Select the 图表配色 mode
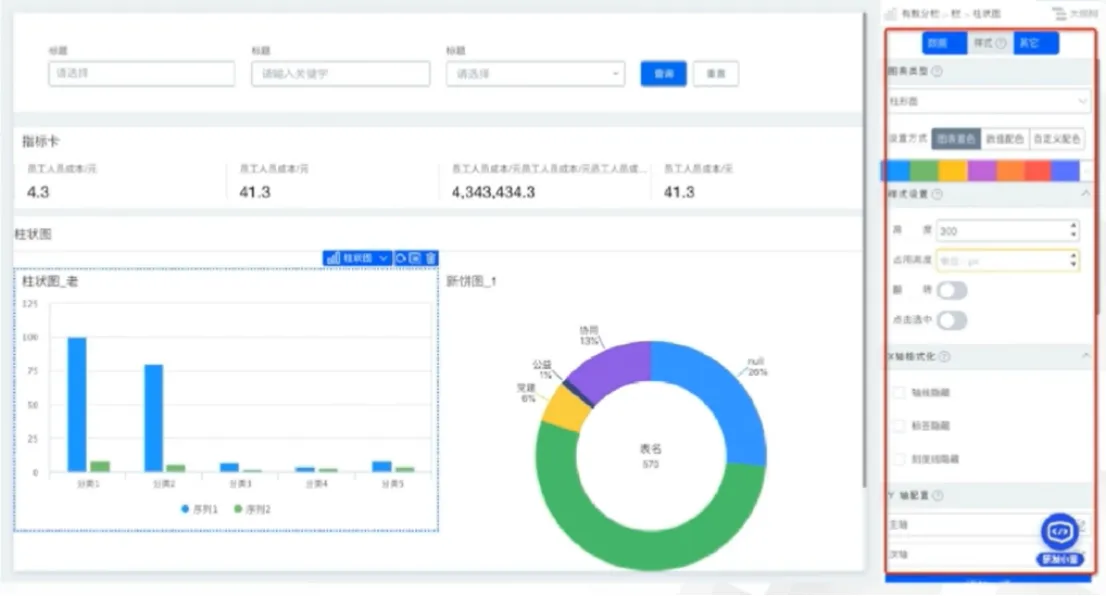The image size is (1106, 596). pos(956,139)
